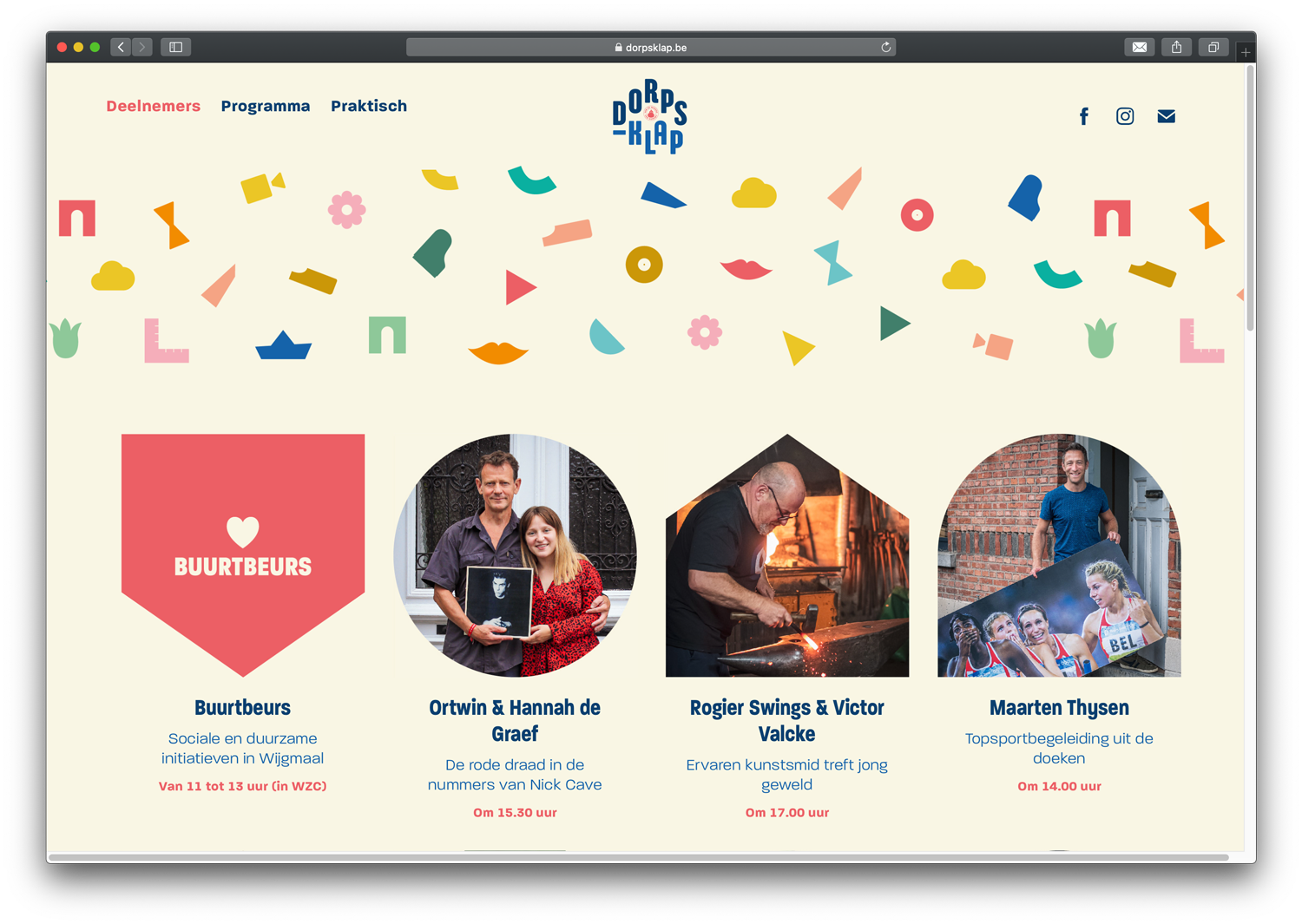Click the Safari share icon

pos(1176,47)
